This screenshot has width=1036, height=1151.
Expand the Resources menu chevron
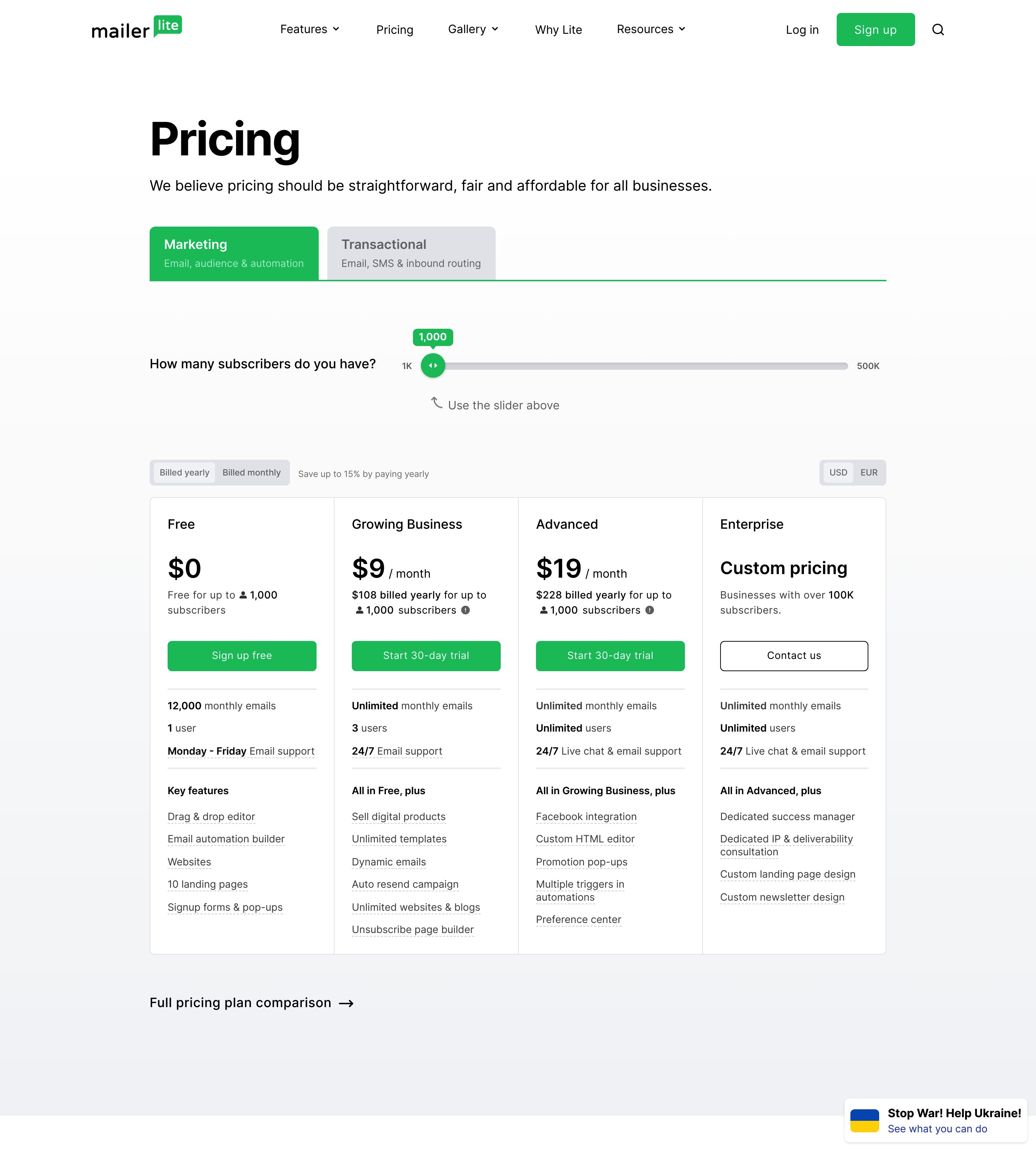[x=682, y=29]
